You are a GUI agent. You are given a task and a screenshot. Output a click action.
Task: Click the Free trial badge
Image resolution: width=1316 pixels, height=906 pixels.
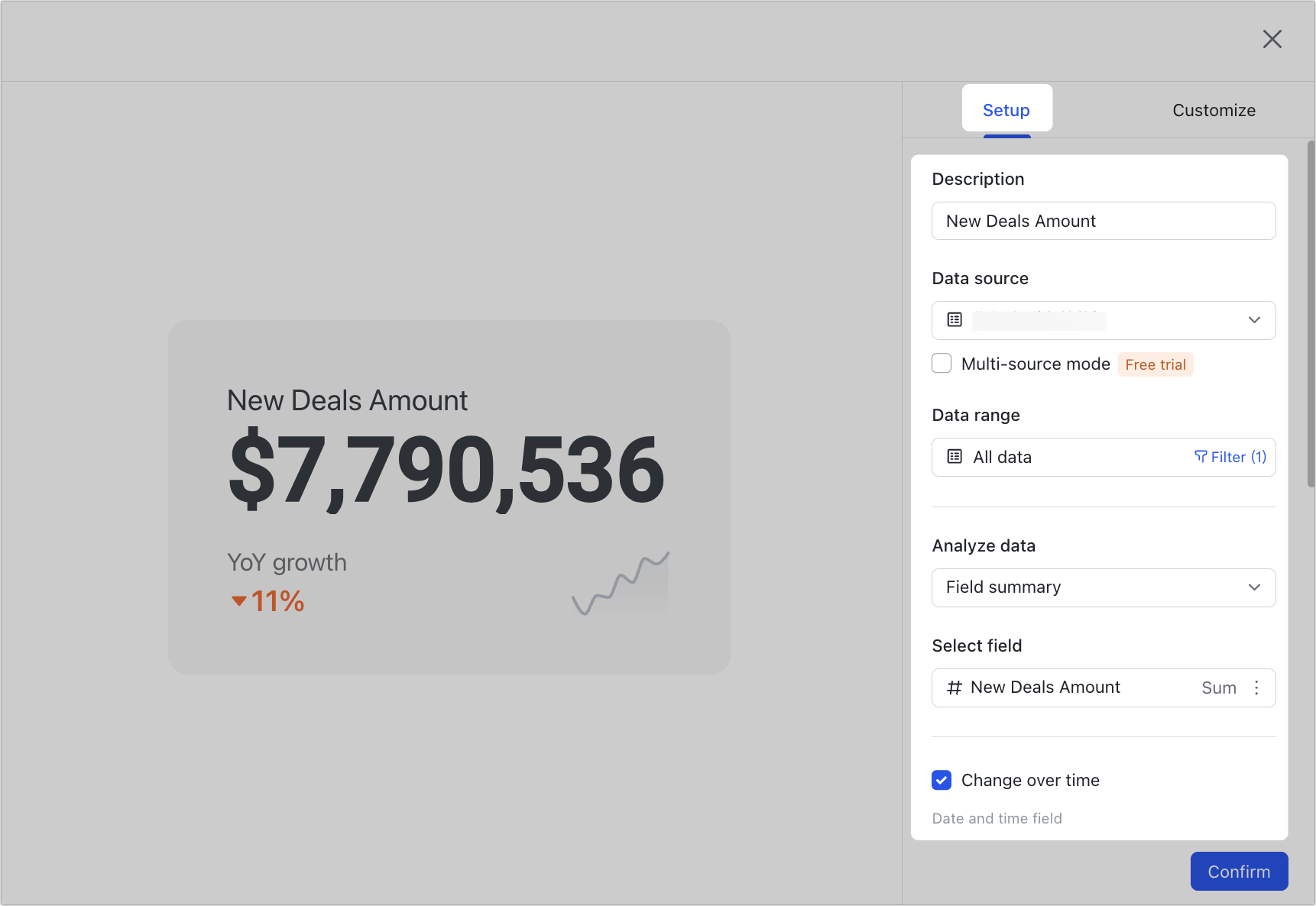(1155, 364)
